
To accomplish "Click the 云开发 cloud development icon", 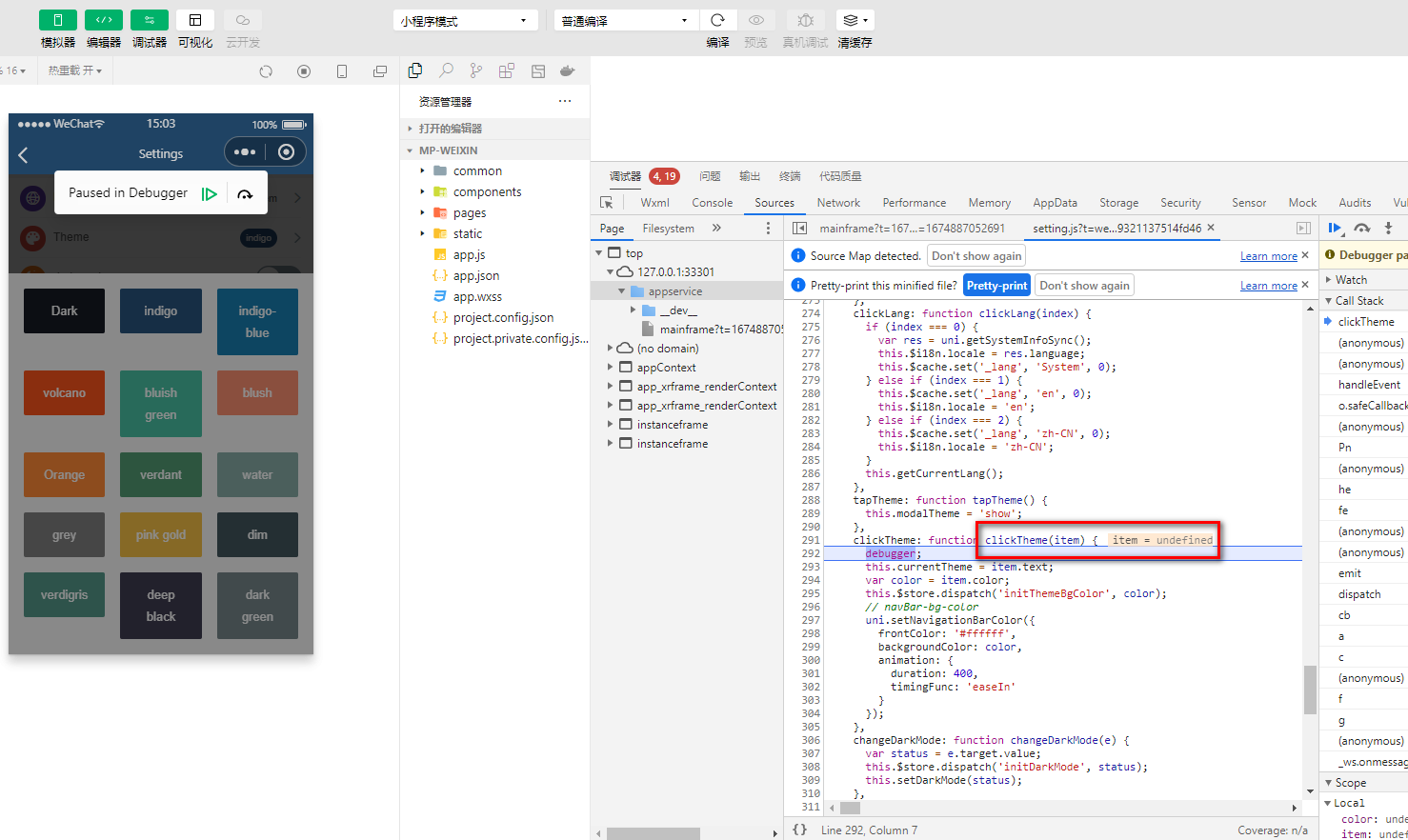I will [243, 20].
